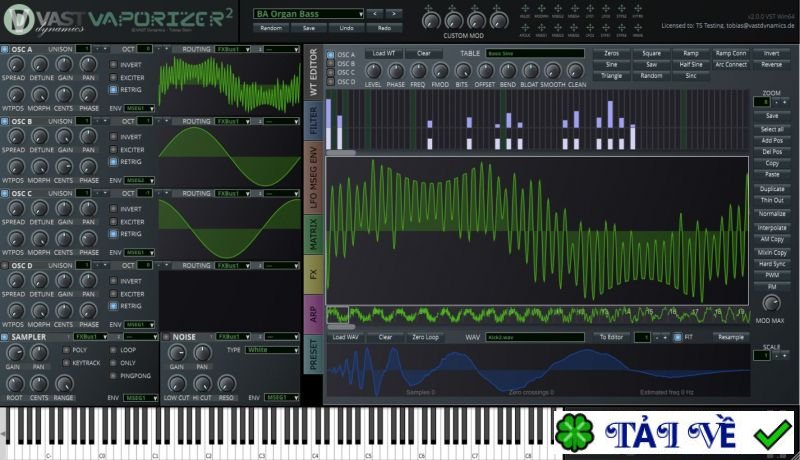The height and width of the screenshot is (460, 800).
Task: Click Noise Gain knob
Action: coord(177,353)
